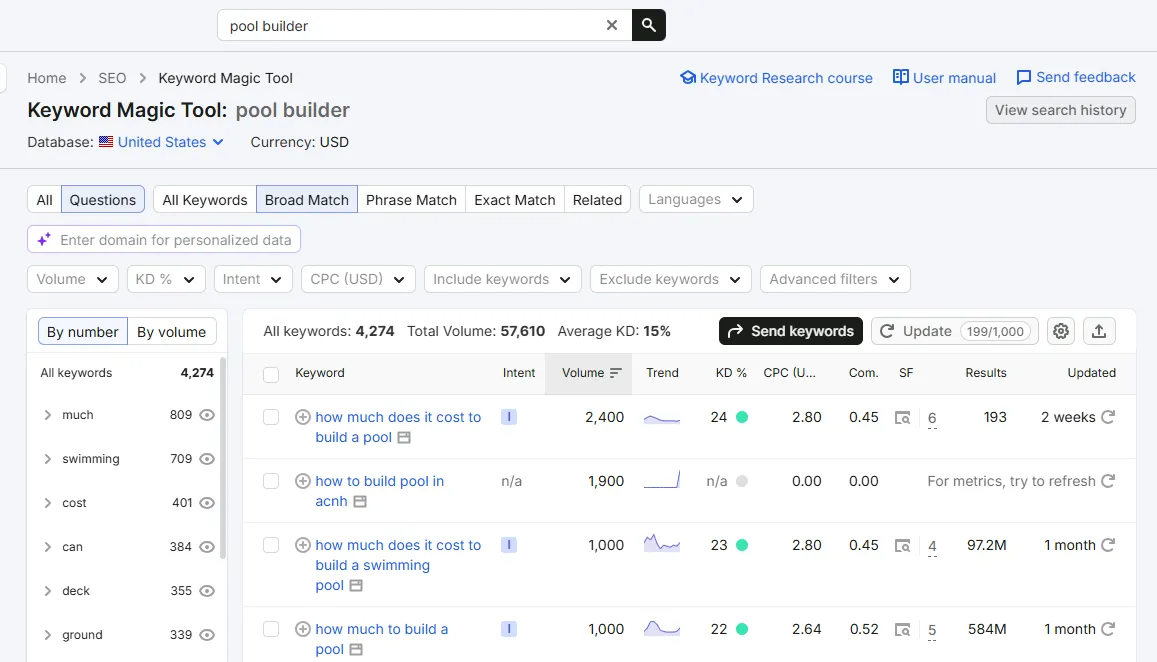1157x662 pixels.
Task: Switch to Phrase Match tab
Action: (411, 199)
